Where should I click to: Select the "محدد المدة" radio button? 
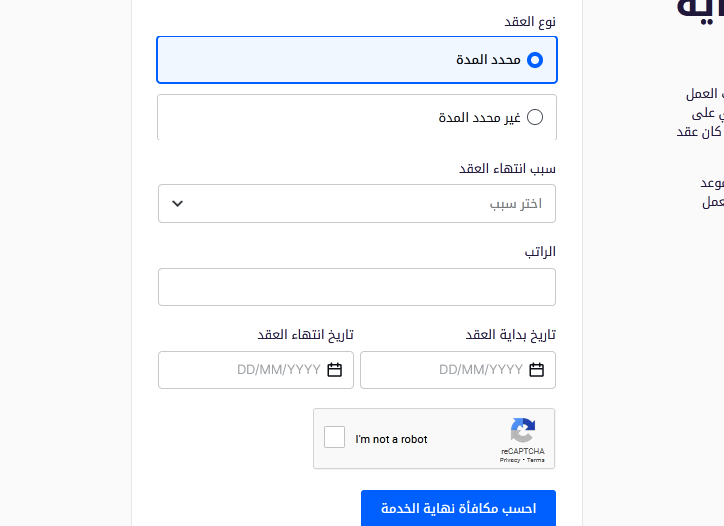tap(535, 60)
